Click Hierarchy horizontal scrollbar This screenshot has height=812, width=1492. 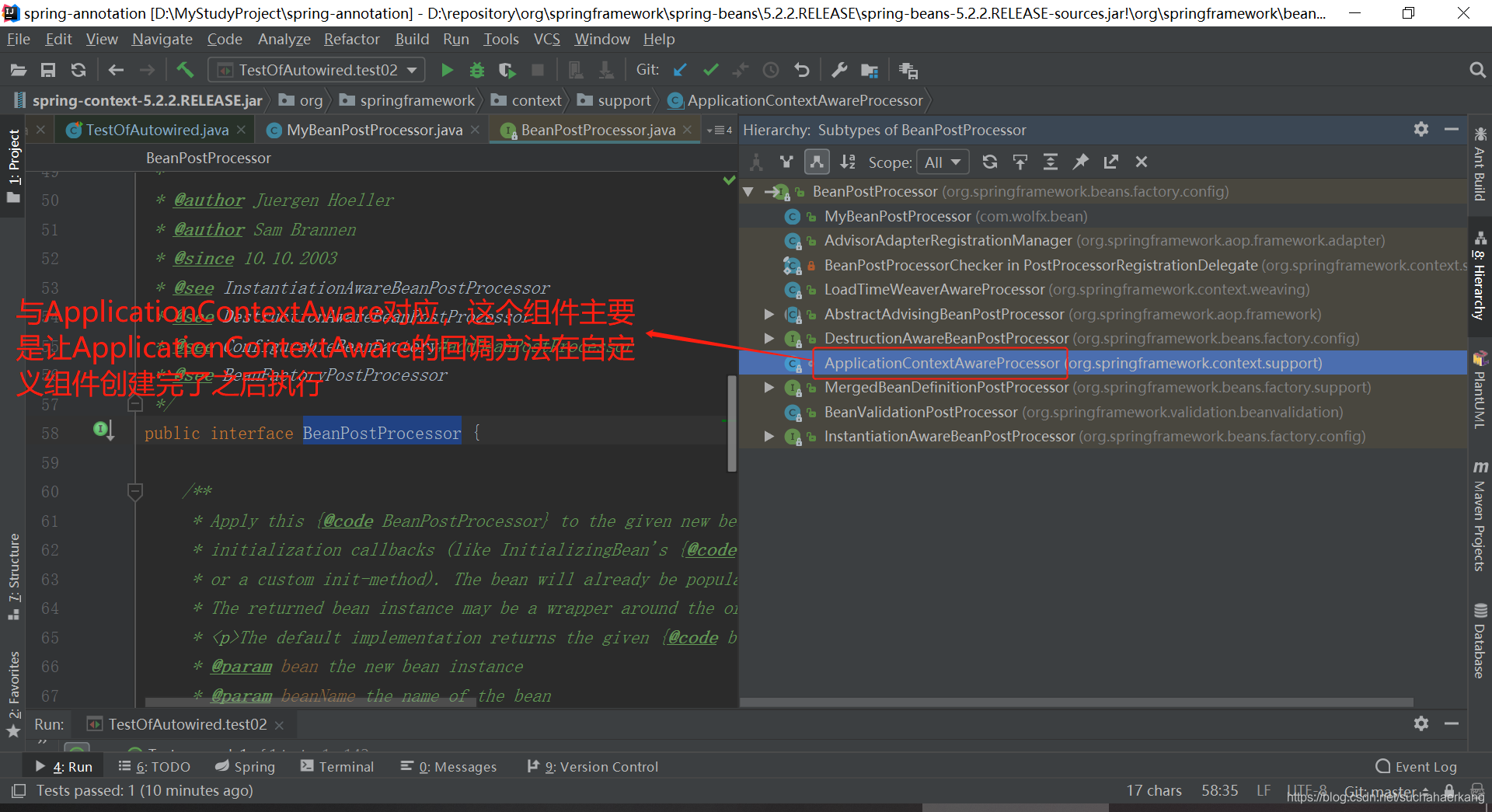tap(1076, 702)
